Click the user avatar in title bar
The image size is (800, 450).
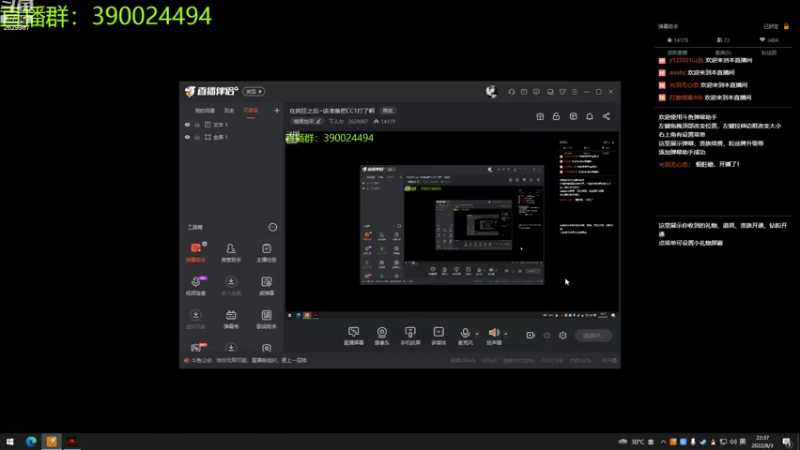pyautogui.click(x=491, y=91)
